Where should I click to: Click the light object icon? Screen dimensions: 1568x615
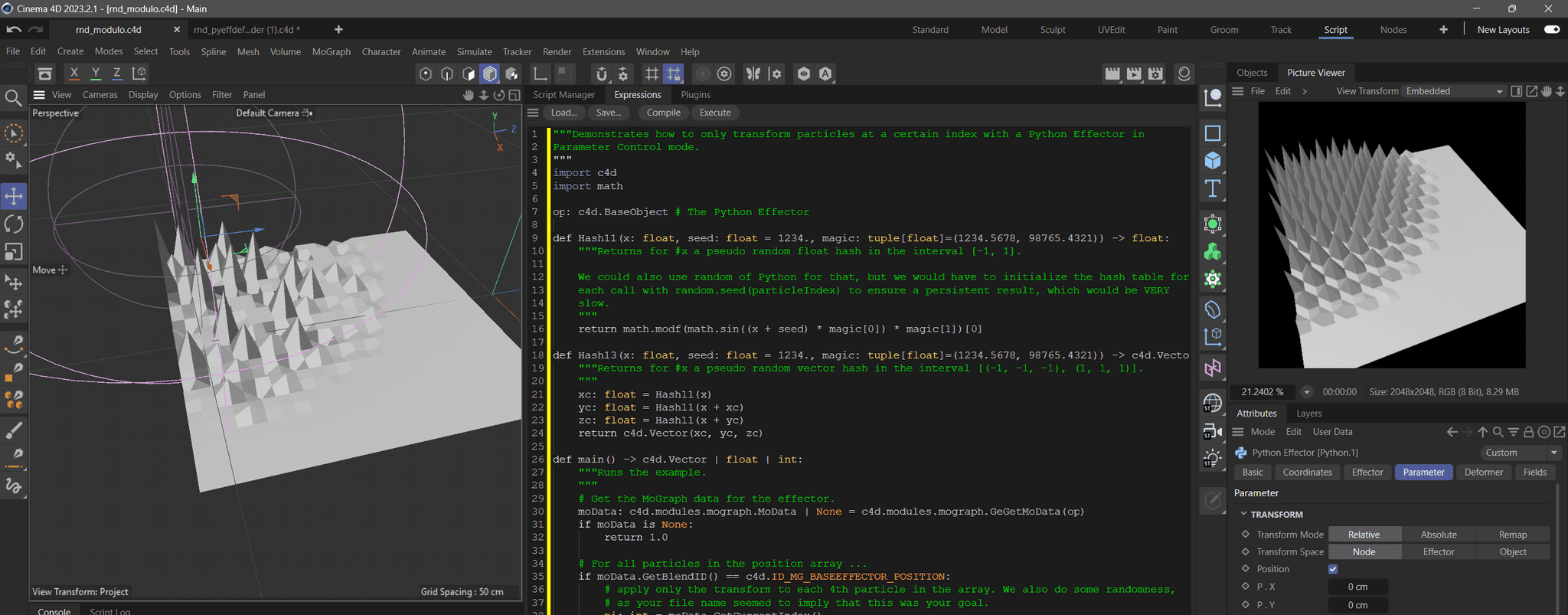(x=1213, y=459)
